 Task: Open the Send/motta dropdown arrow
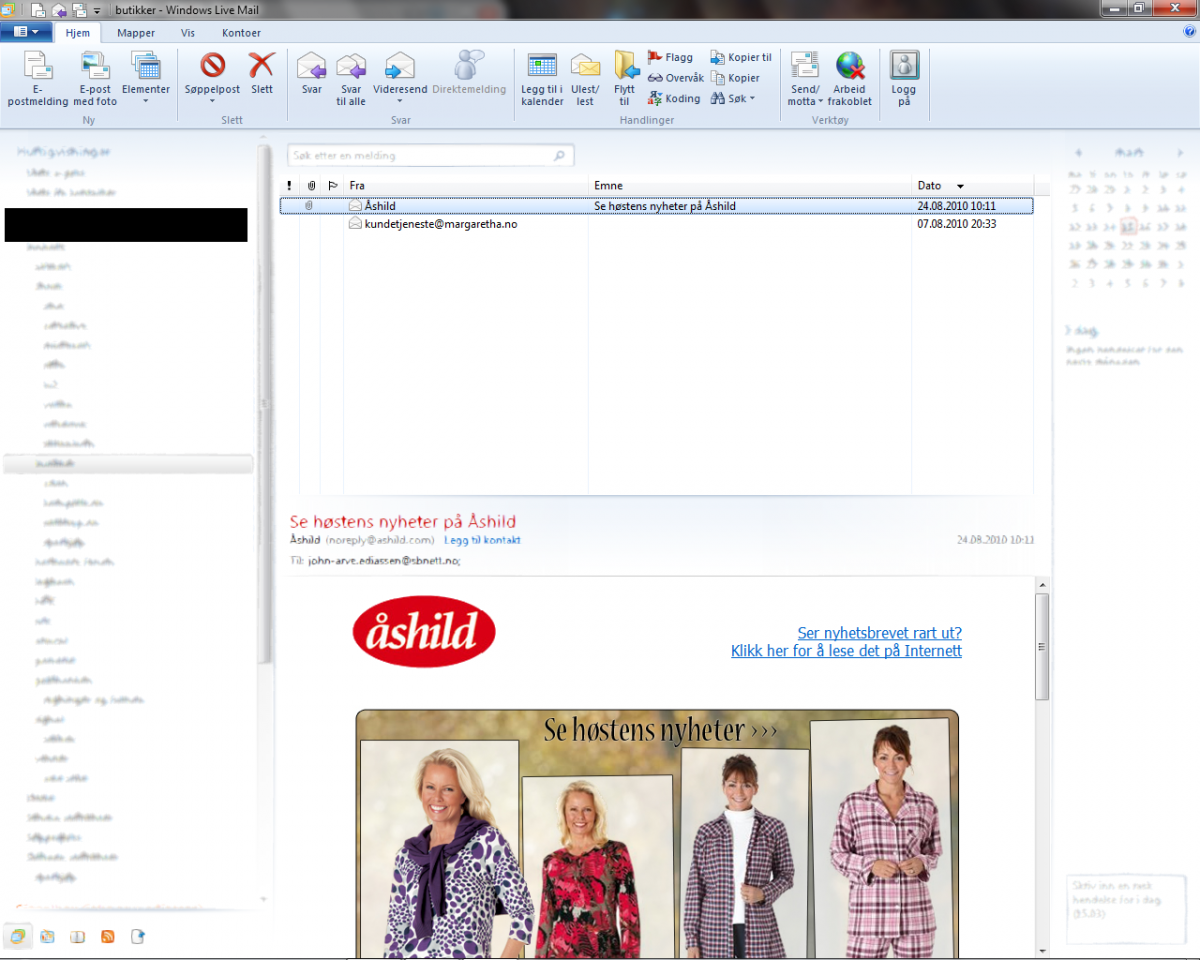(x=820, y=101)
